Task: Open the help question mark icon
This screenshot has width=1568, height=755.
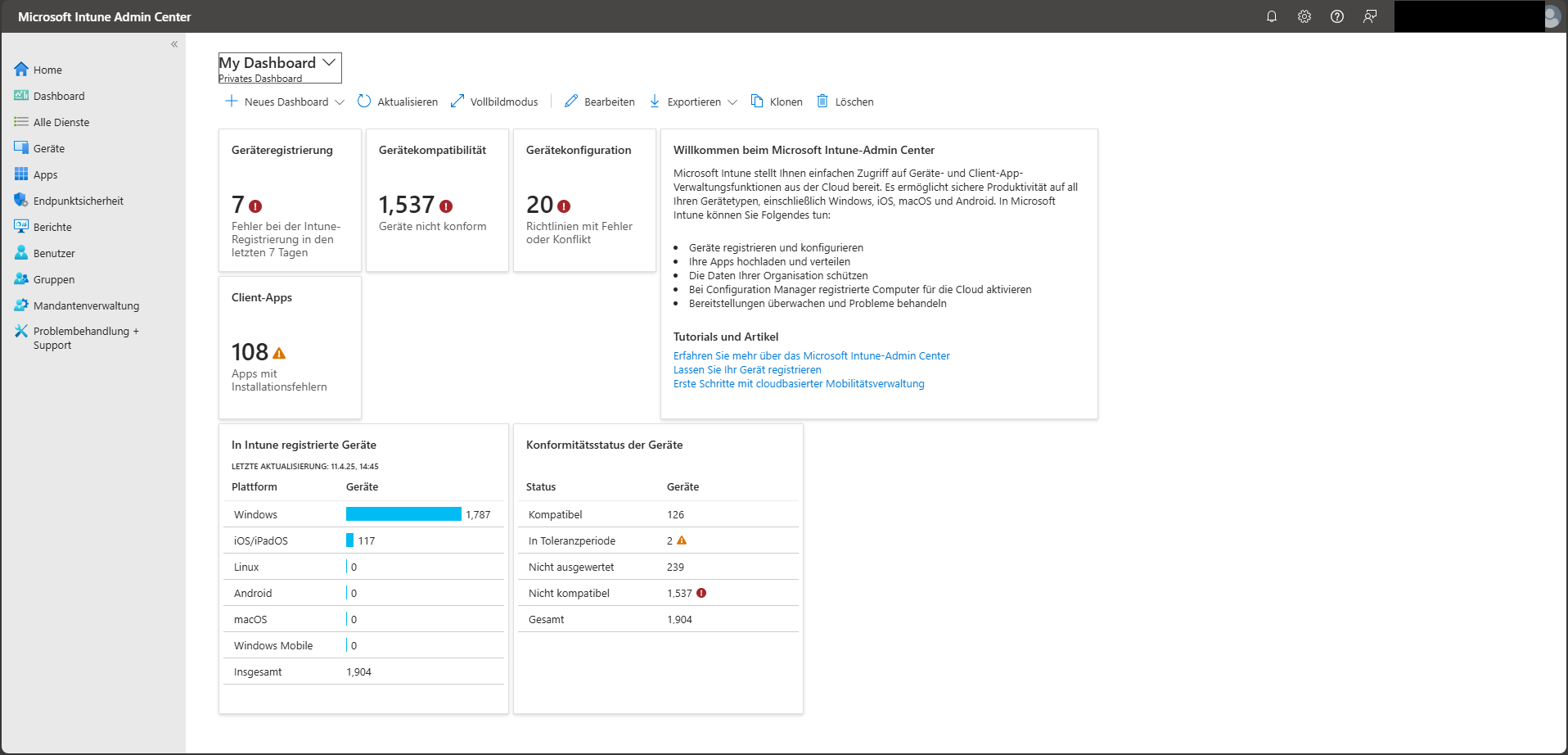Action: [1336, 16]
